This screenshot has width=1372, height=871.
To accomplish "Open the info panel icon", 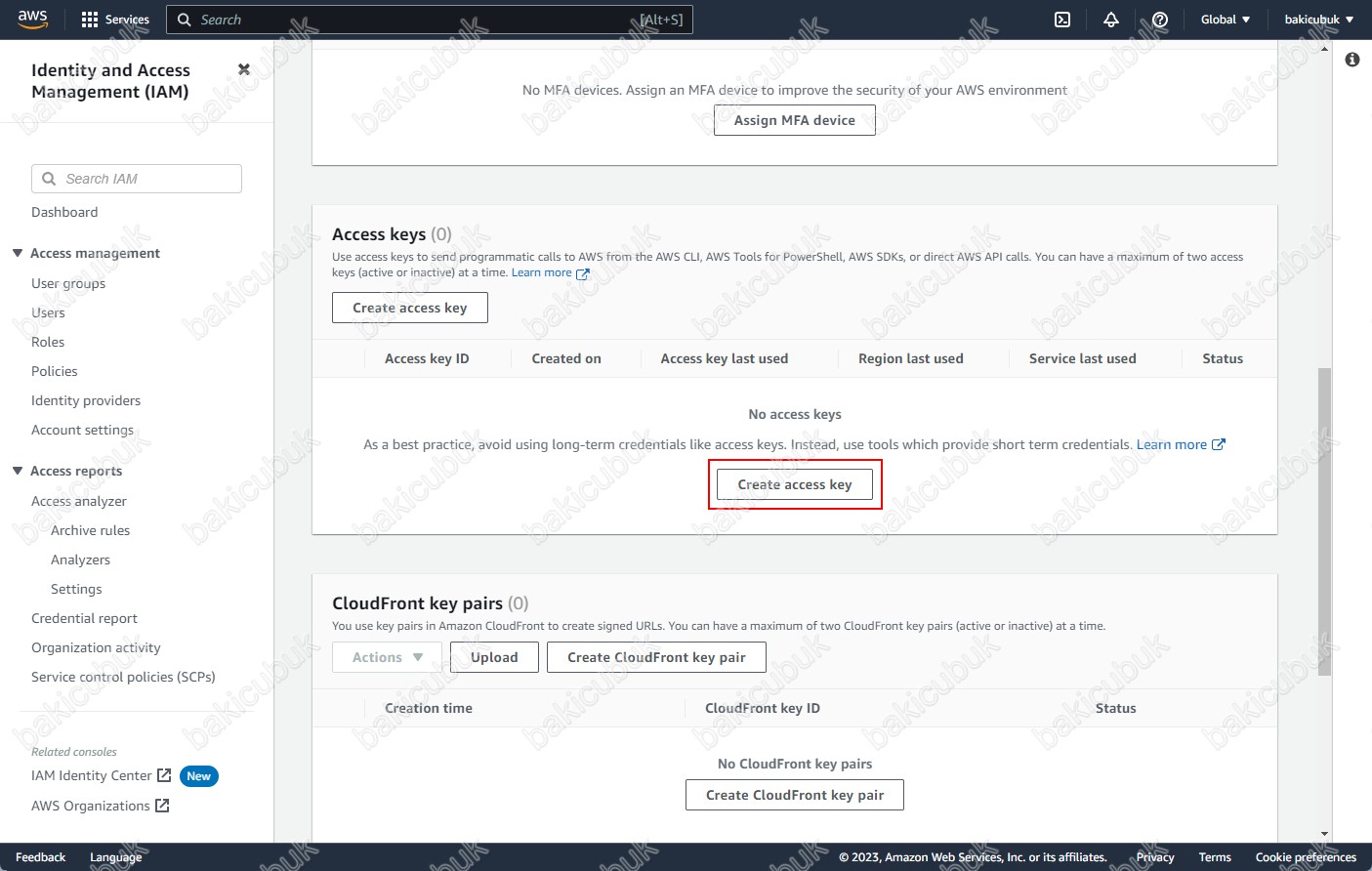I will (x=1352, y=60).
